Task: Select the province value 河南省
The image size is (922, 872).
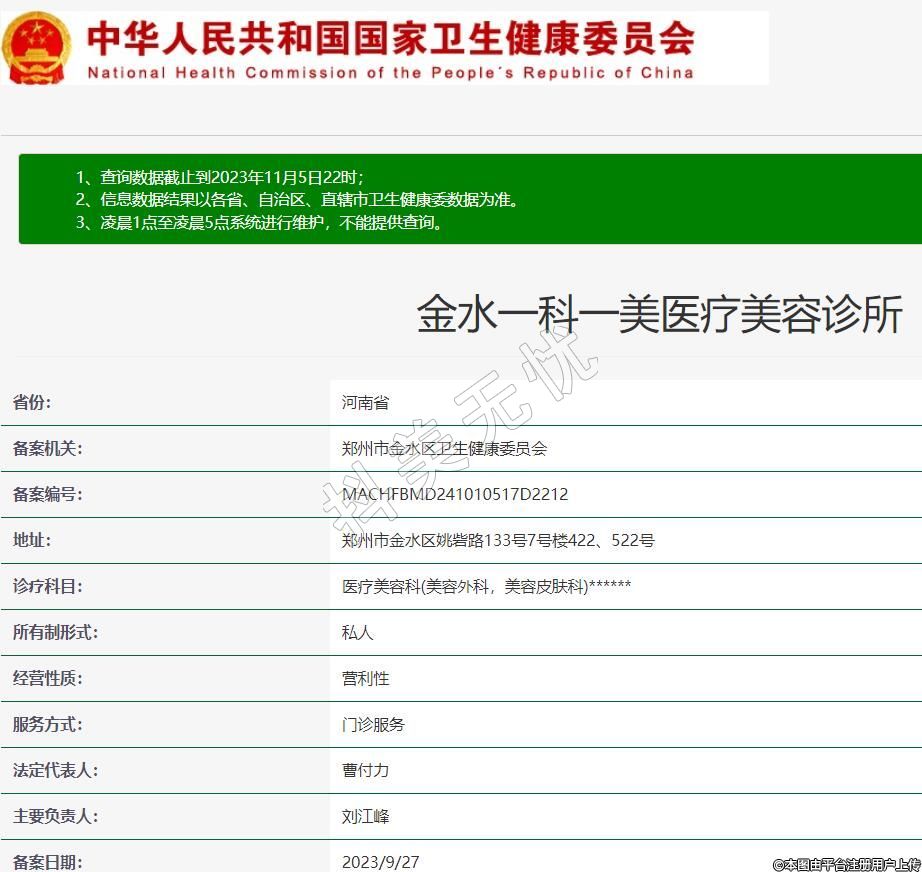Action: click(365, 403)
